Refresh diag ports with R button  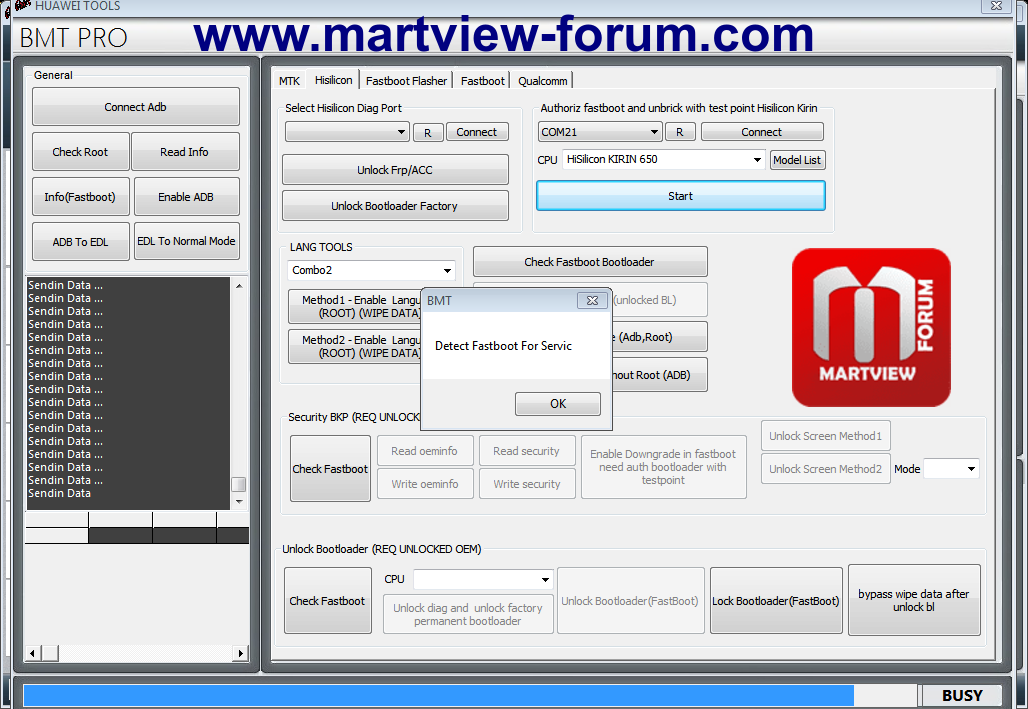point(428,132)
